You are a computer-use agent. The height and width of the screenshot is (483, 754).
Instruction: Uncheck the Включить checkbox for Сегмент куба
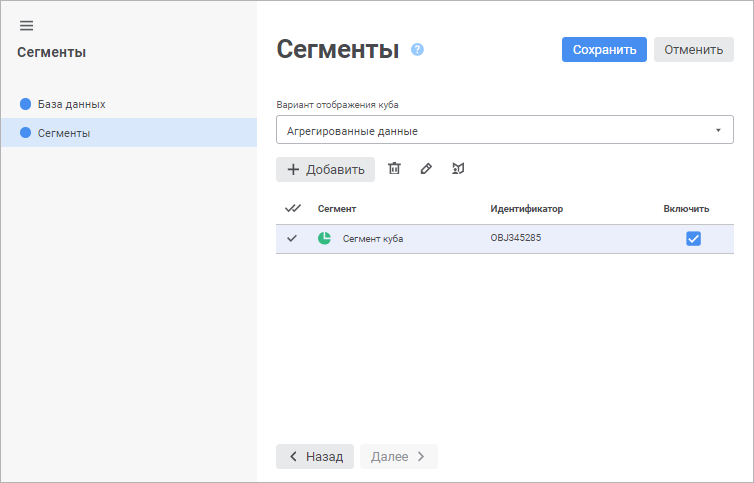[x=693, y=238]
